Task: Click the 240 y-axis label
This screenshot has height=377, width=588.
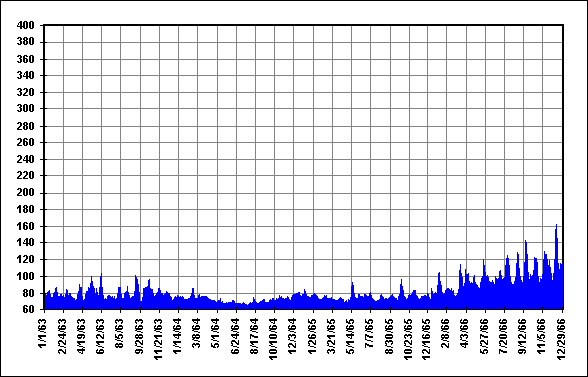Action: 26,159
